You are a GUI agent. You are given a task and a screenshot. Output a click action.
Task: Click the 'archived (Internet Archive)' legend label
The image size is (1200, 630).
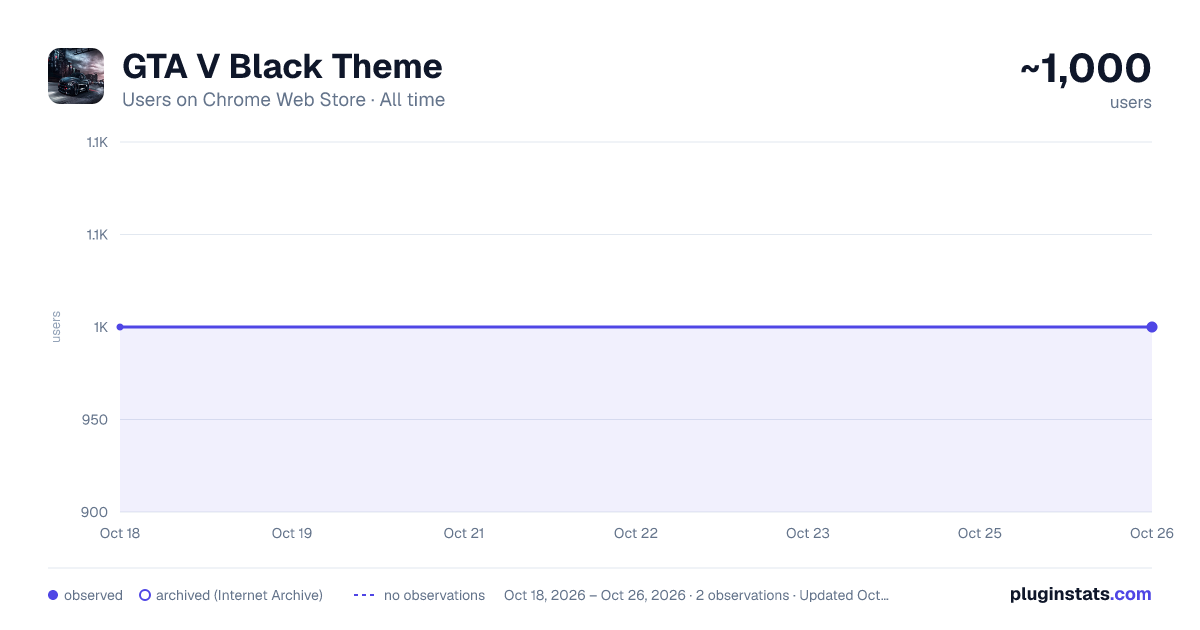[x=239, y=595]
